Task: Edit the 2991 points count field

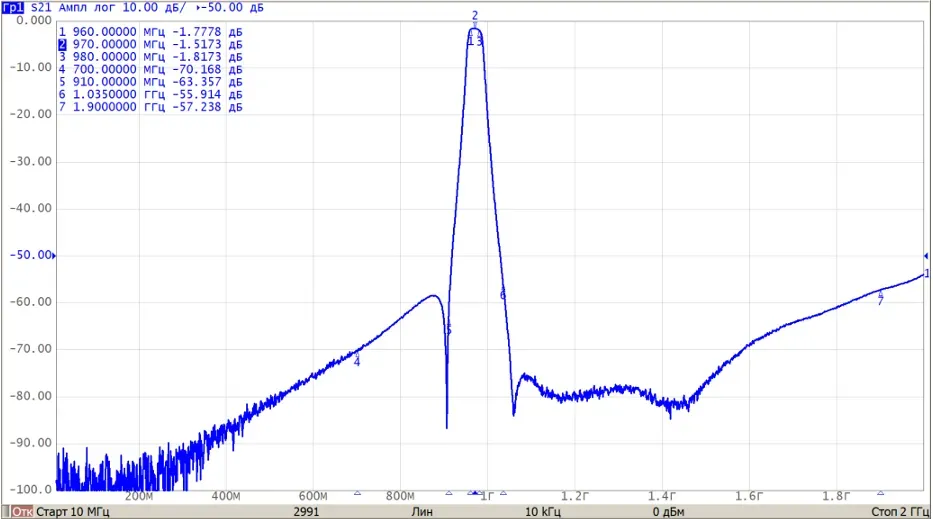Action: 306,512
